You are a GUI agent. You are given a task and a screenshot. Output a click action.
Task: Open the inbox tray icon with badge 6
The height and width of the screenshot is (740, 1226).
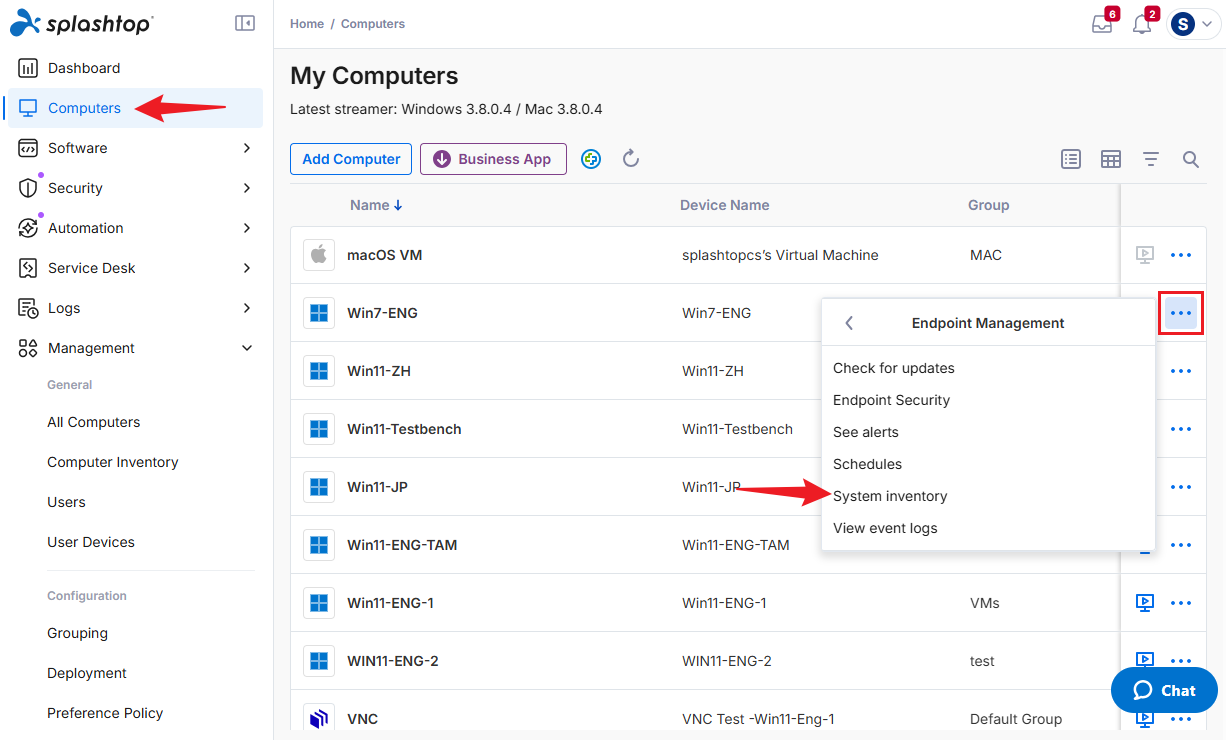tap(1102, 24)
